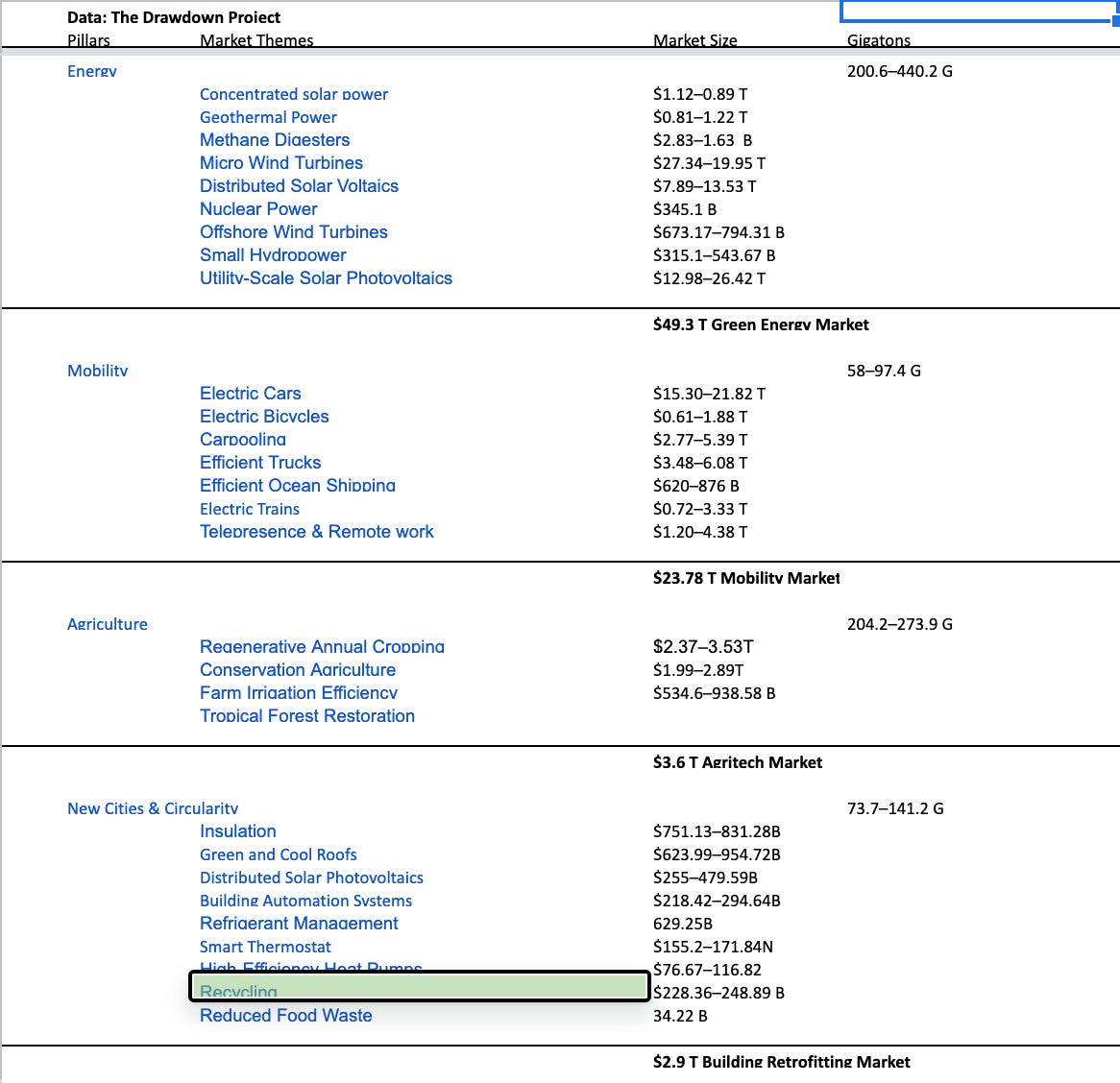Image resolution: width=1120 pixels, height=1083 pixels.
Task: Select the '$27.34–19.95 T' cell
Action: pos(709,163)
